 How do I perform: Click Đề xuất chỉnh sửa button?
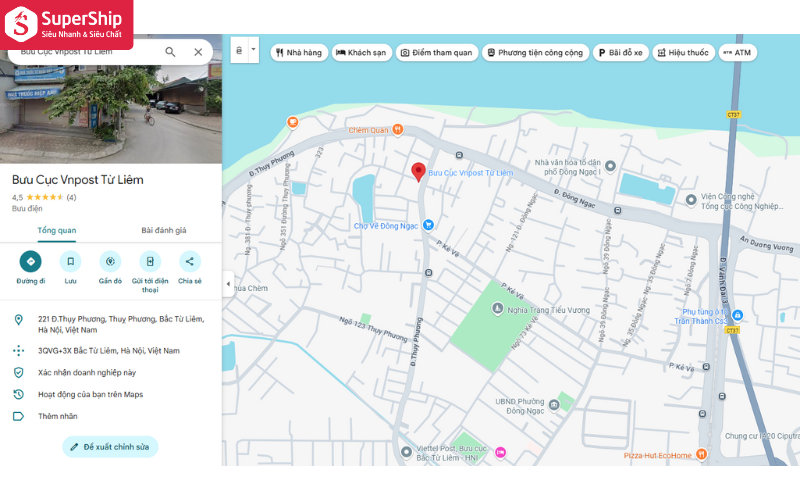pyautogui.click(x=110, y=447)
